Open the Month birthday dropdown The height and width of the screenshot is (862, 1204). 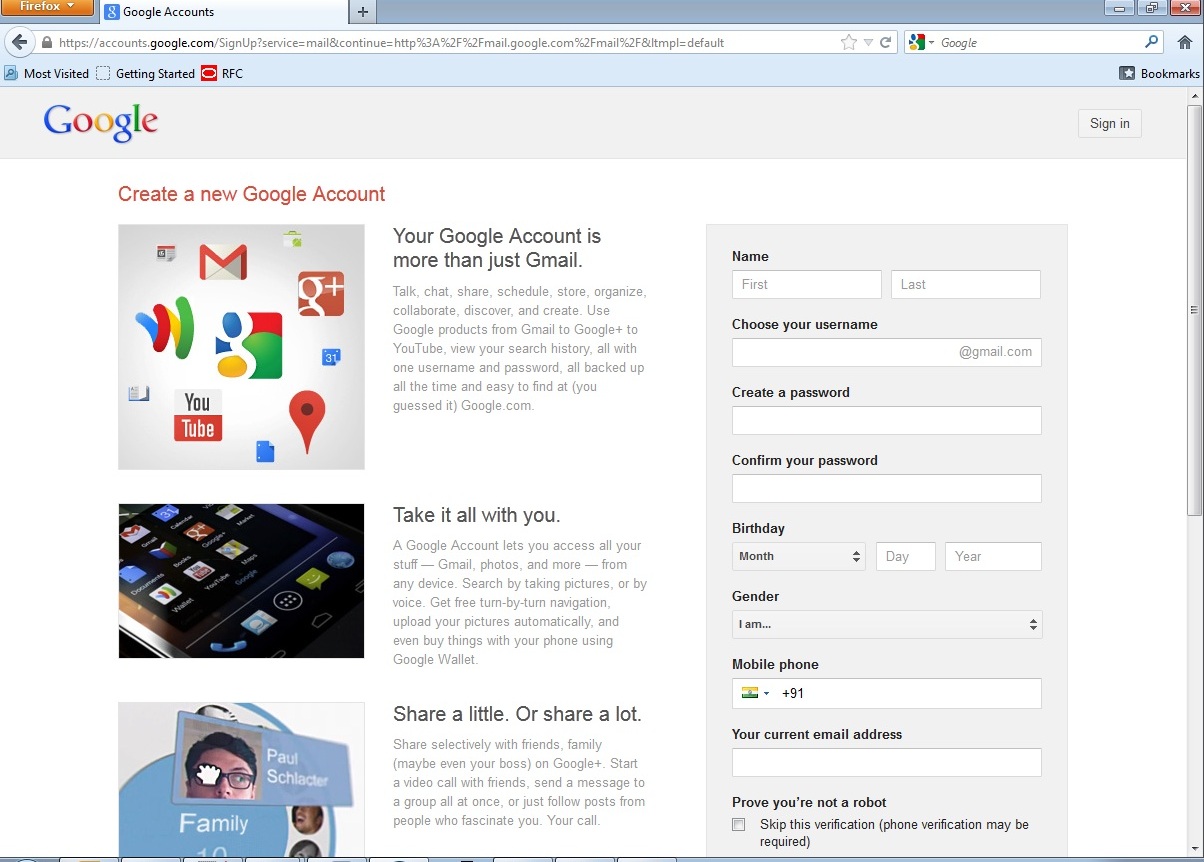click(x=798, y=556)
